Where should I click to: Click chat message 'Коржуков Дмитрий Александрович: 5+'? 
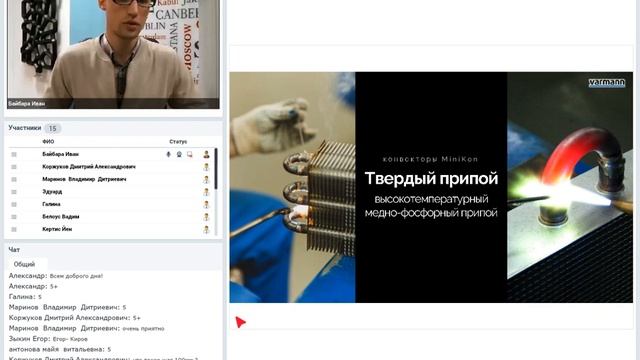[75, 318]
